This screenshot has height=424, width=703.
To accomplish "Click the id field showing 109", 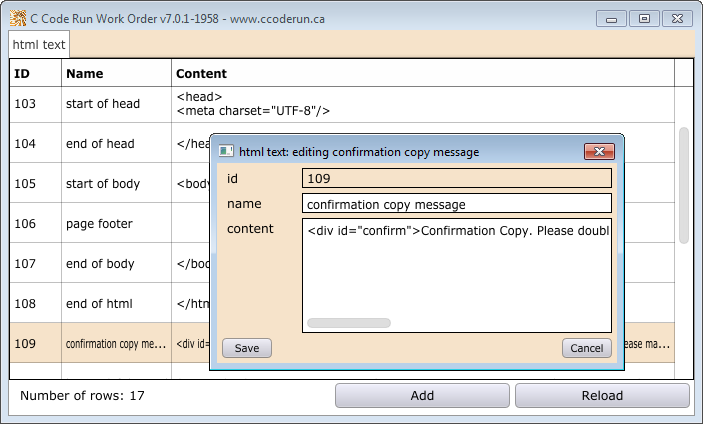I will pyautogui.click(x=456, y=178).
